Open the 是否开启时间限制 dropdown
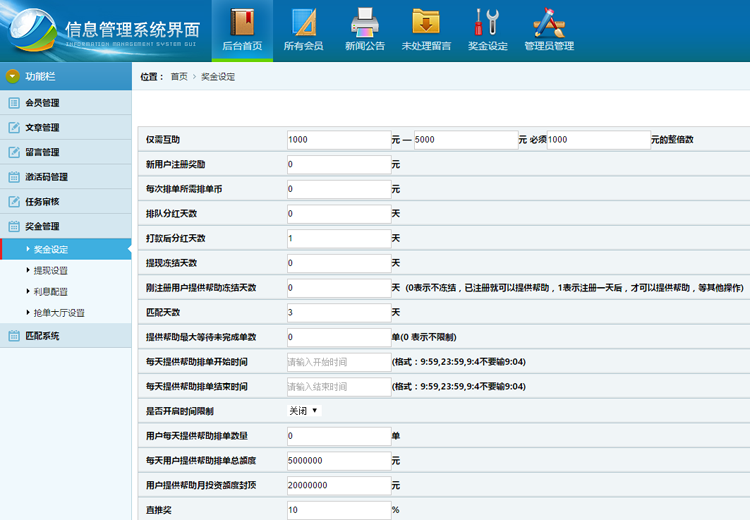 pyautogui.click(x=304, y=411)
